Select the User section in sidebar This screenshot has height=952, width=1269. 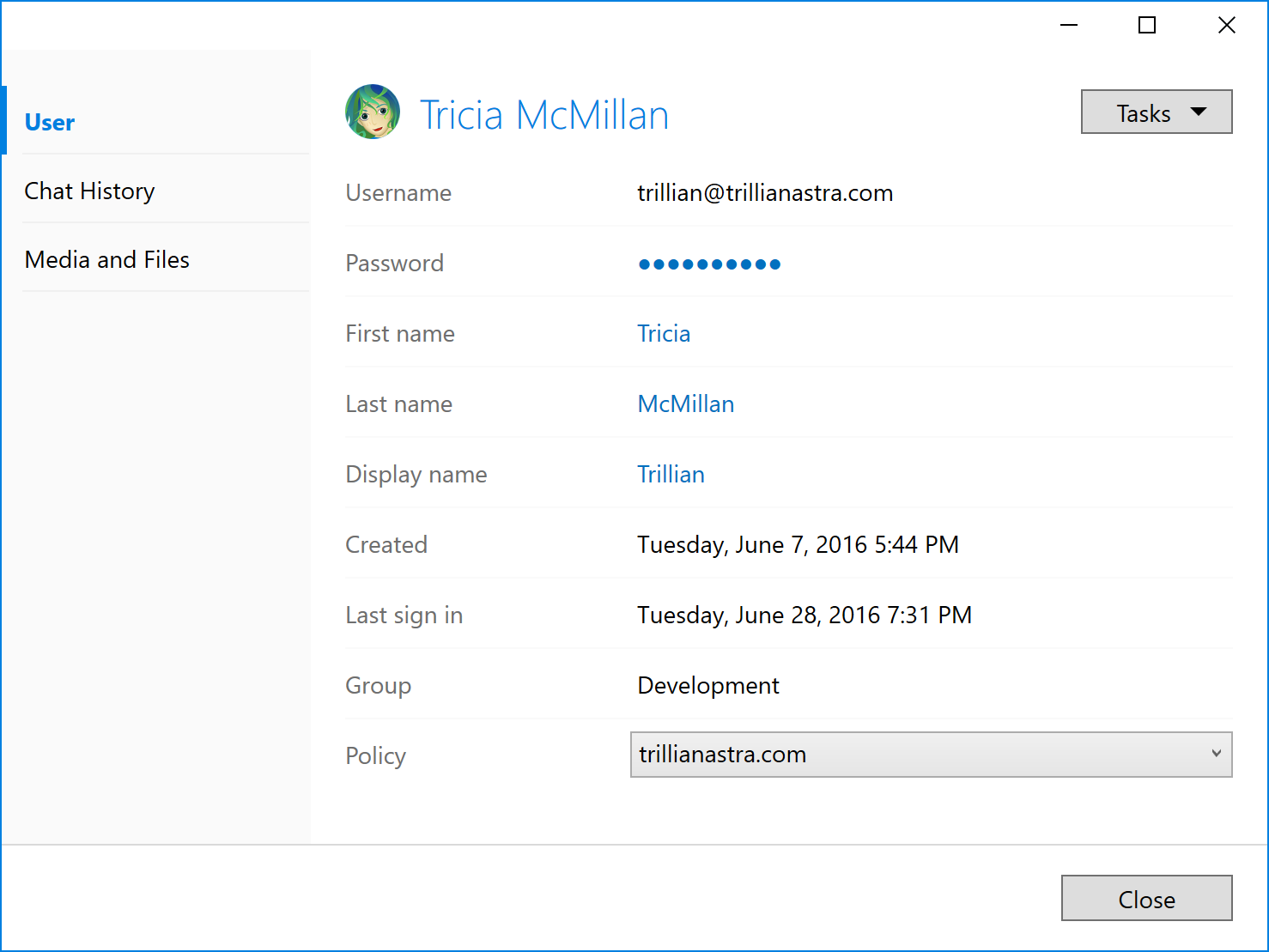(x=49, y=122)
